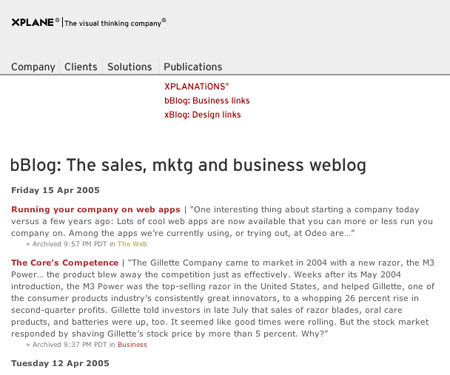
Task: Click the Tuesday 12 Apr 2005 date heading
Action: point(60,363)
